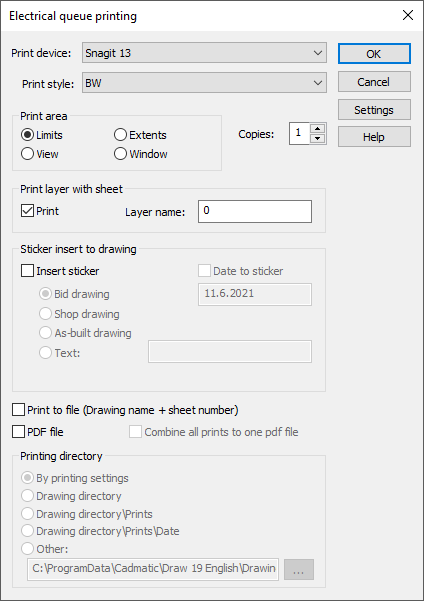Open Help for queue printing
This screenshot has height=601, width=424.
(x=374, y=137)
